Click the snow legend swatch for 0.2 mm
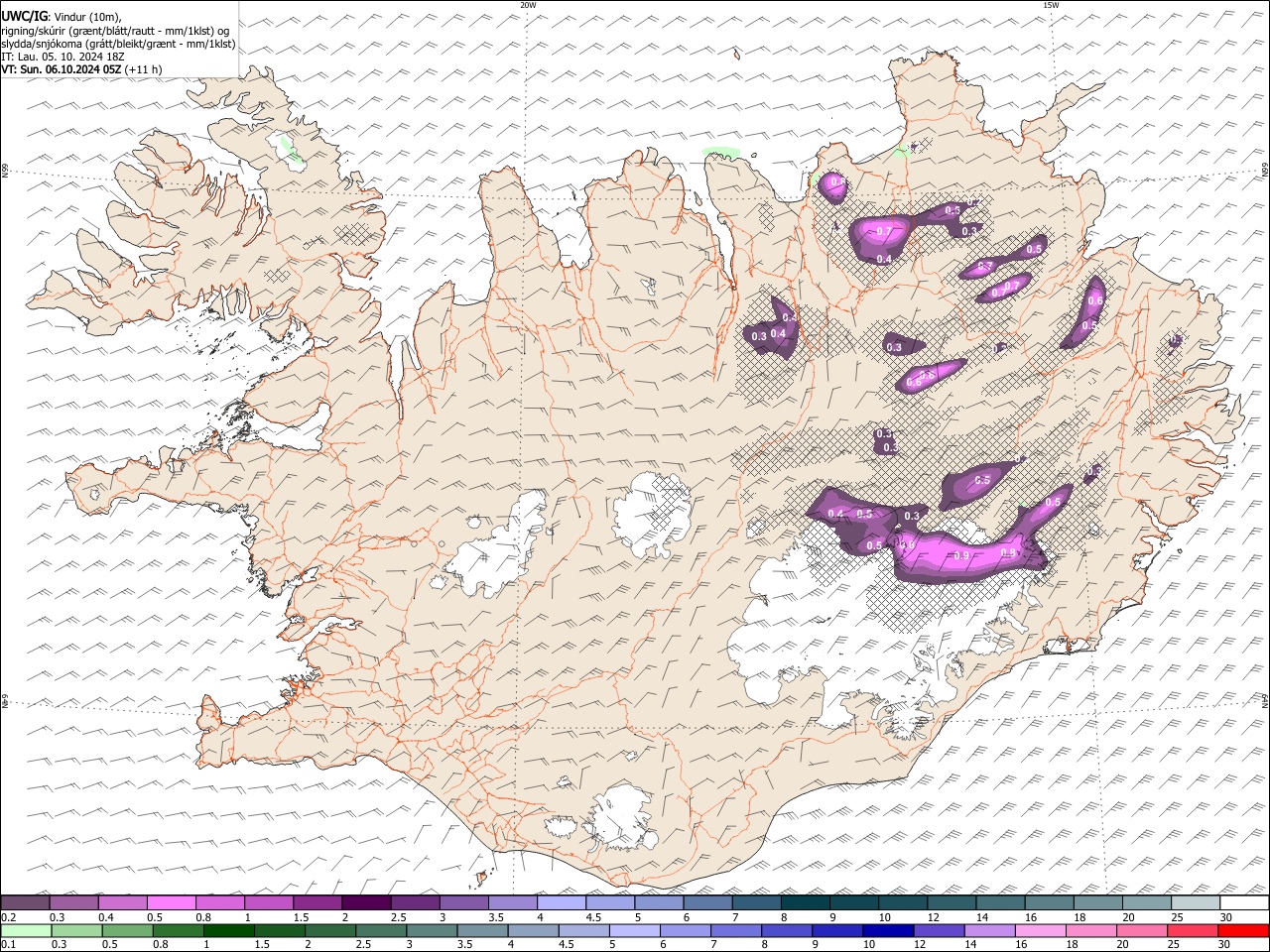1270x952 pixels. coord(25,902)
